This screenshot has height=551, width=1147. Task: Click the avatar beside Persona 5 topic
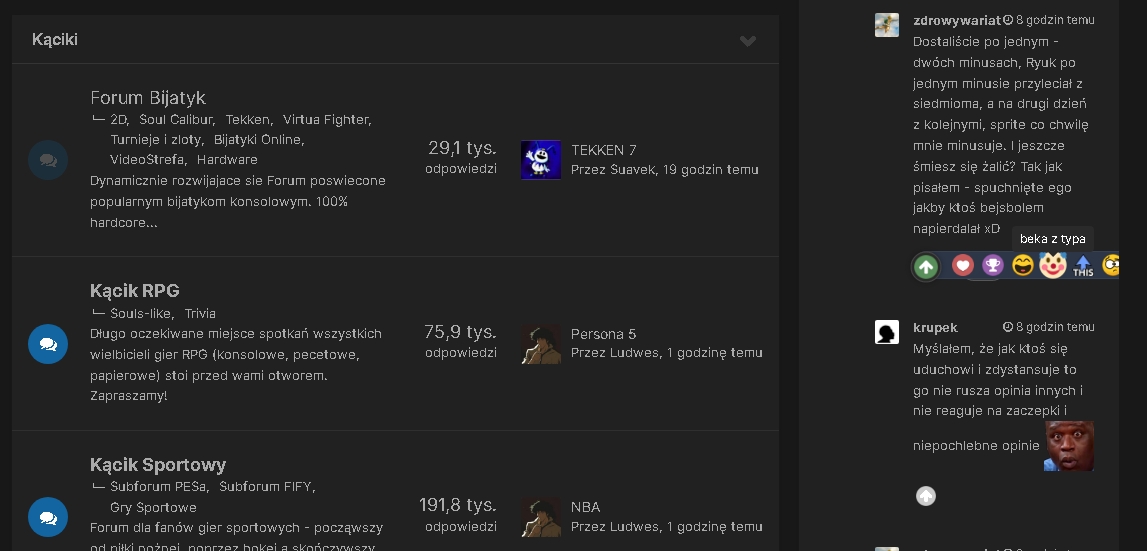[x=541, y=344]
